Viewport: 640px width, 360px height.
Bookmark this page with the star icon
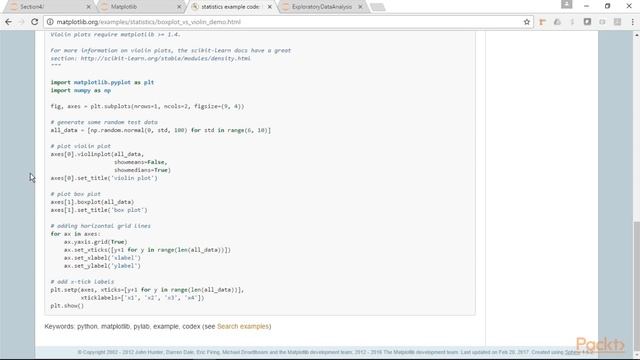527,22
